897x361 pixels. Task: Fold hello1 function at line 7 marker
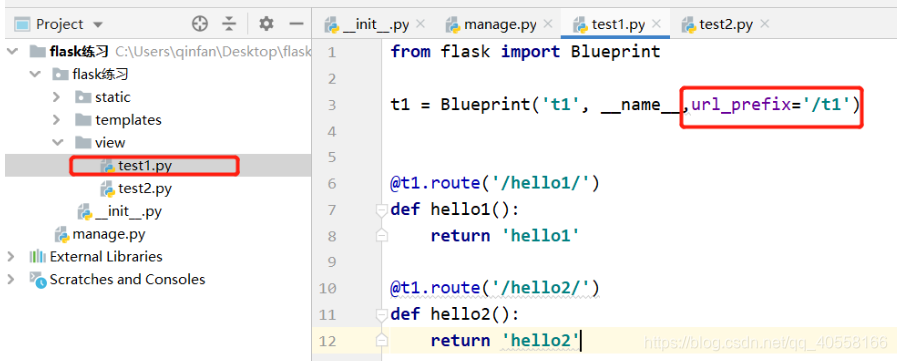tap(381, 211)
